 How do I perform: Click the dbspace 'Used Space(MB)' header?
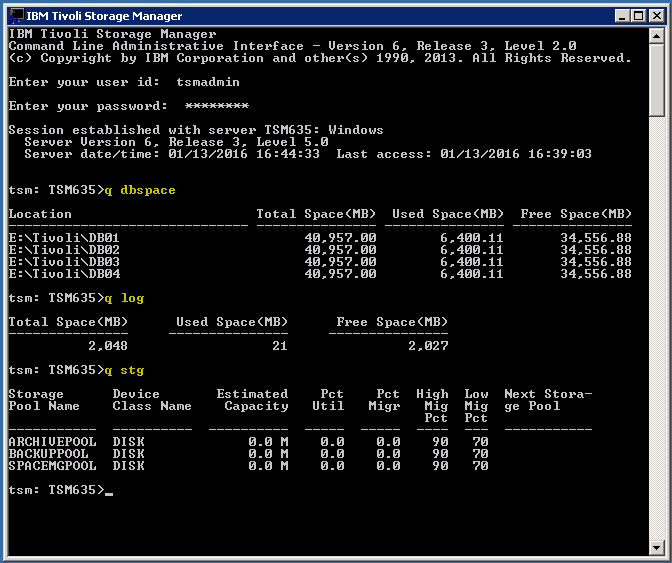coord(447,214)
